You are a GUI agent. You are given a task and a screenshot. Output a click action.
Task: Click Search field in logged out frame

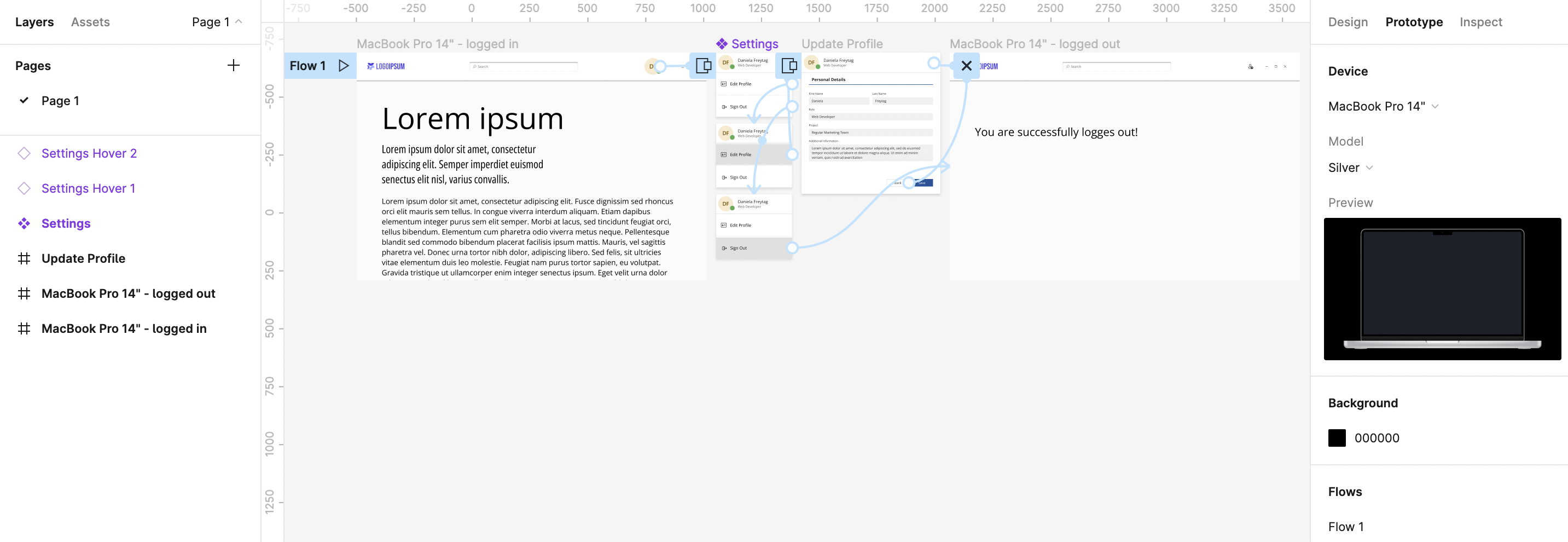coord(1116,66)
